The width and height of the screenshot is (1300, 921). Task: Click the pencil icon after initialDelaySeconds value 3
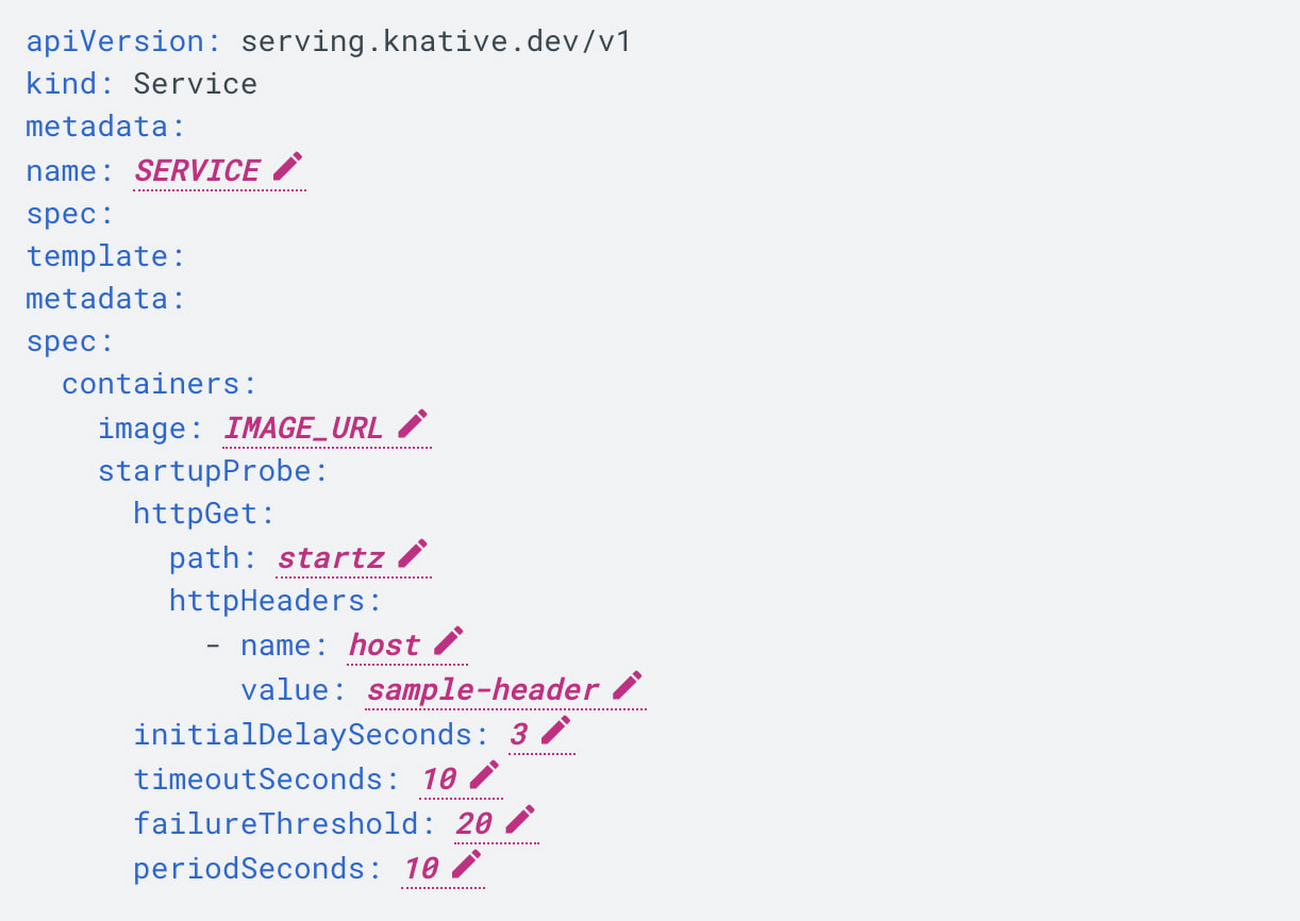click(555, 730)
